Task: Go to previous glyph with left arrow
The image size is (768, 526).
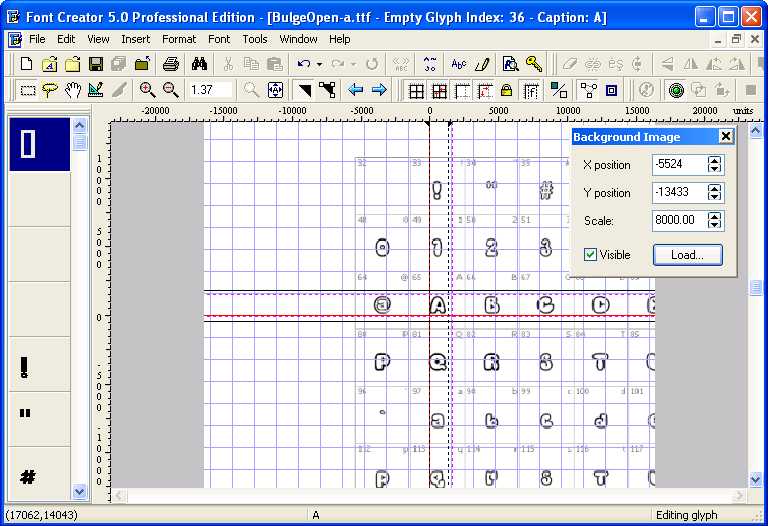Action: (x=356, y=90)
